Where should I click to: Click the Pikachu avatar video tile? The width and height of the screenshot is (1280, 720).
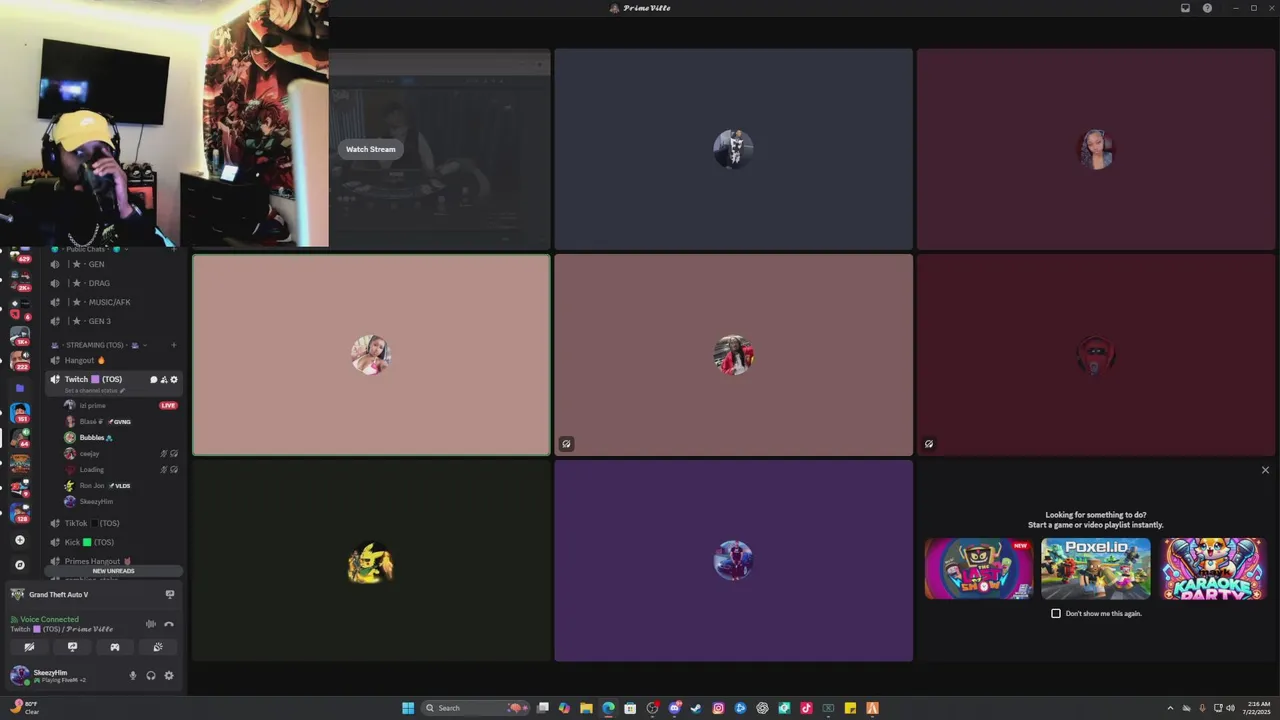coord(371,561)
